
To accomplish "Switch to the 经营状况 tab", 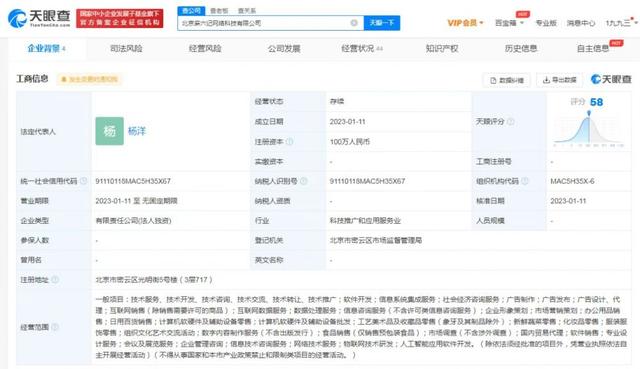I will click(362, 49).
